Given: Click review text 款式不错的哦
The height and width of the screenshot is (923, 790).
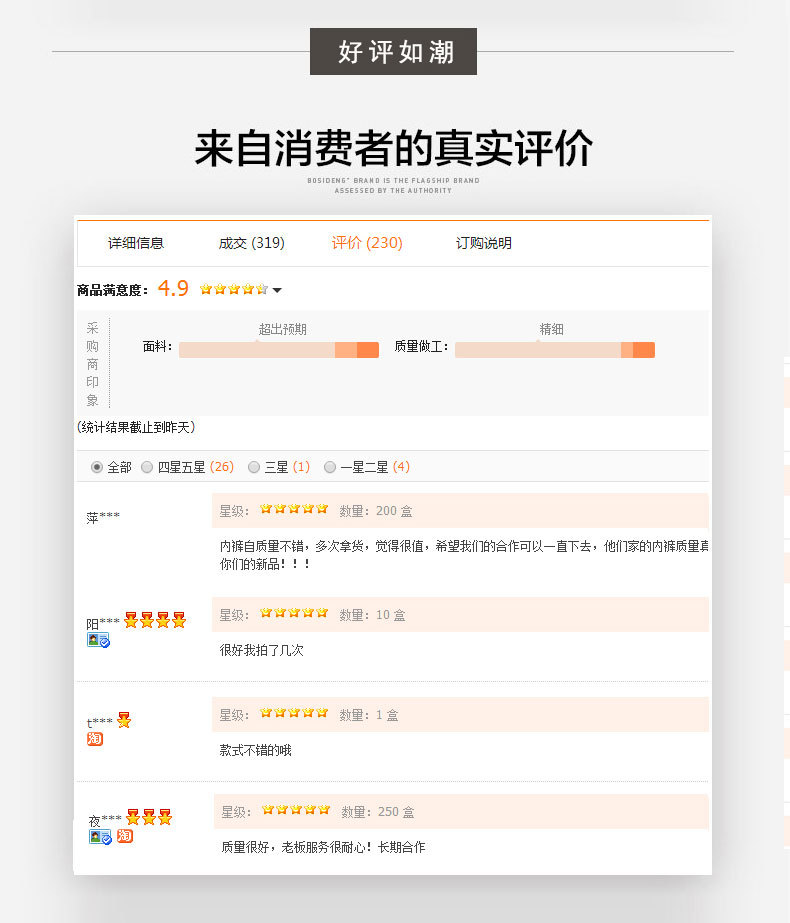Looking at the screenshot, I should (x=255, y=751).
